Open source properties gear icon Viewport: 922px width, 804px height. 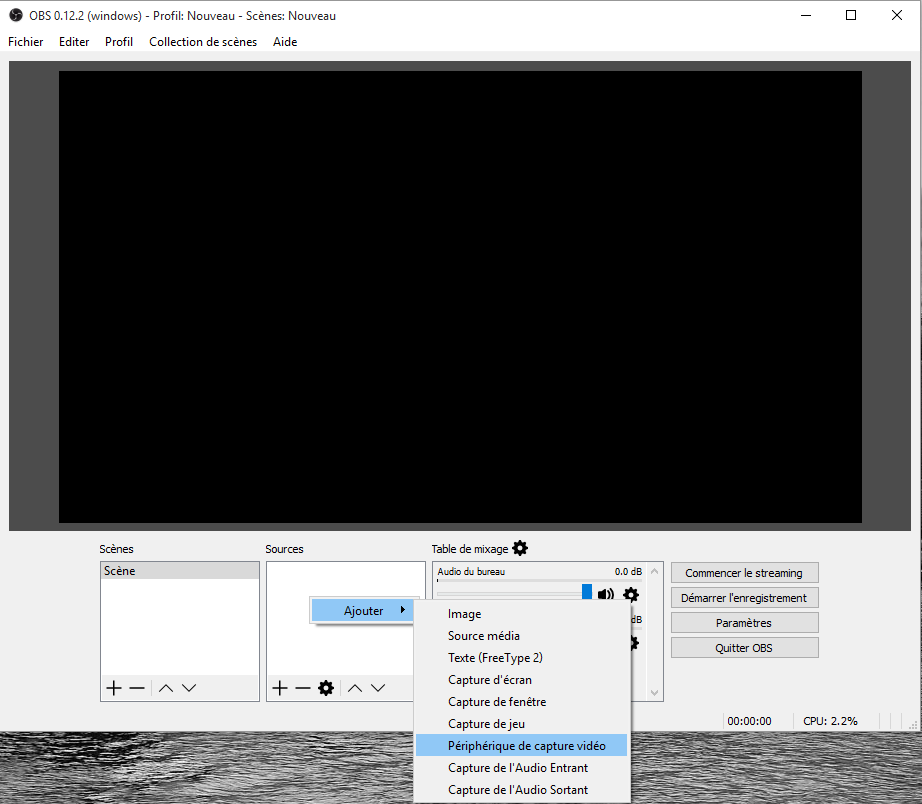(x=326, y=688)
